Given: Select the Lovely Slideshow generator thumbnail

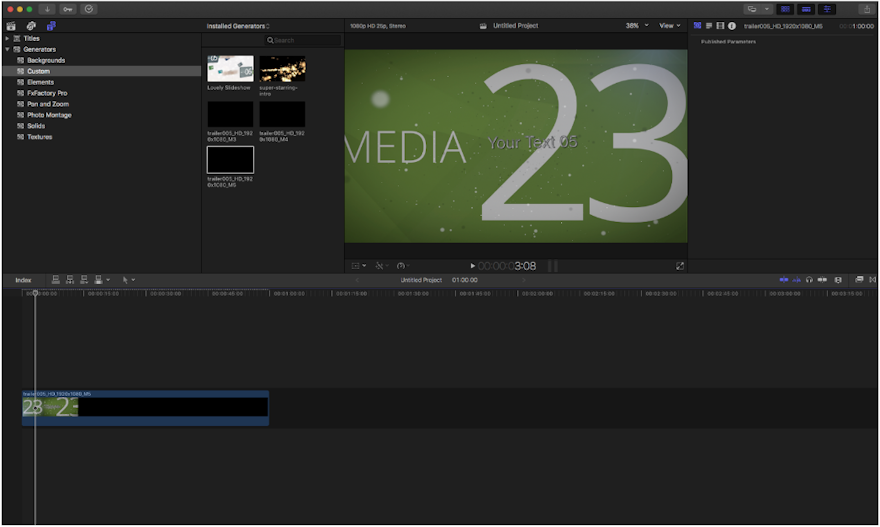Looking at the screenshot, I should pos(230,68).
